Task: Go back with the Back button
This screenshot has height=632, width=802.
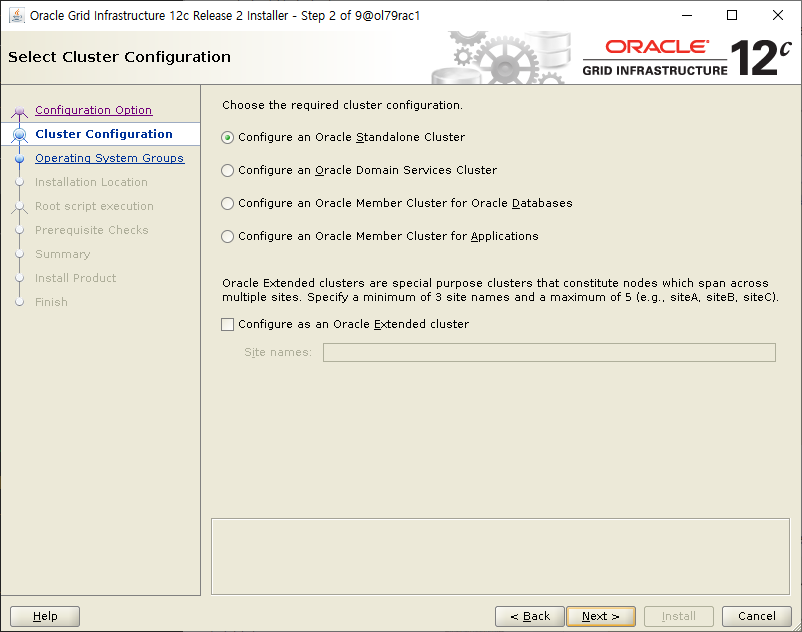Action: pos(530,616)
